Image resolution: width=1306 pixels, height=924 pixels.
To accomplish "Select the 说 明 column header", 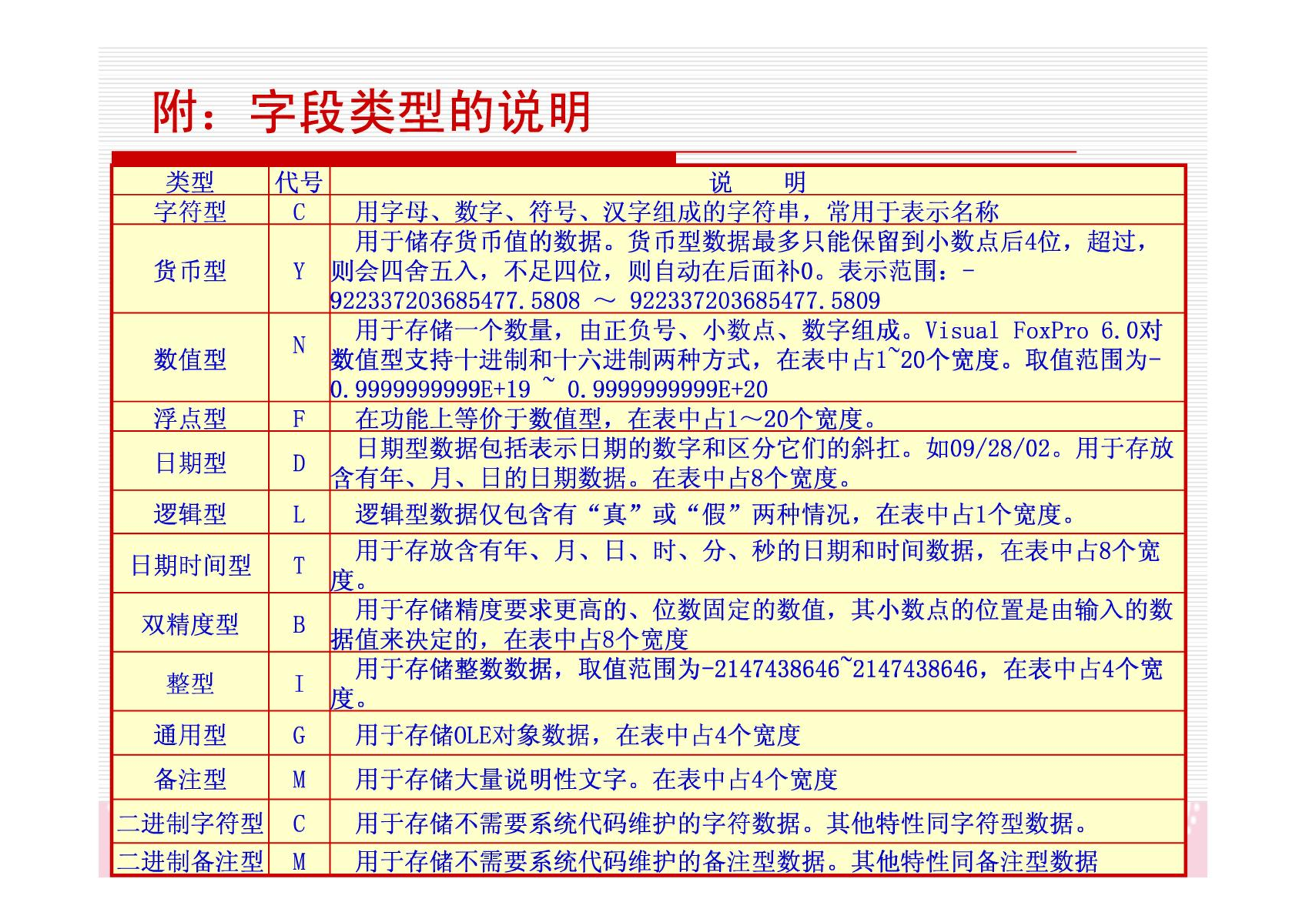I will [757, 182].
